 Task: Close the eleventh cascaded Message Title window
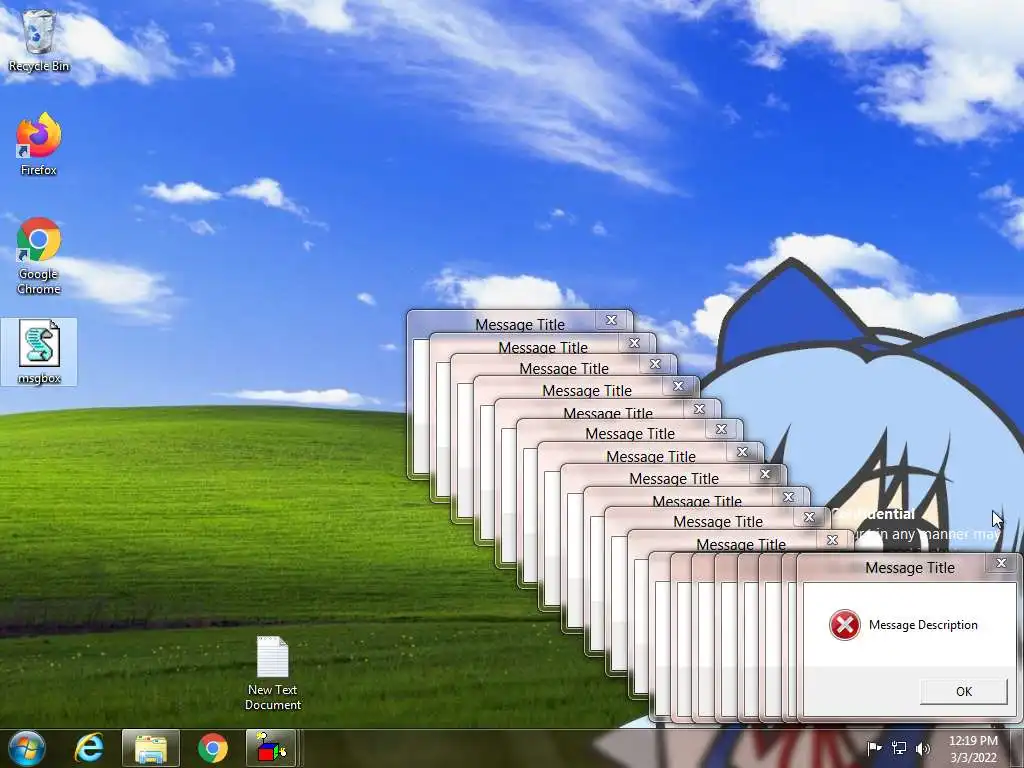832,540
